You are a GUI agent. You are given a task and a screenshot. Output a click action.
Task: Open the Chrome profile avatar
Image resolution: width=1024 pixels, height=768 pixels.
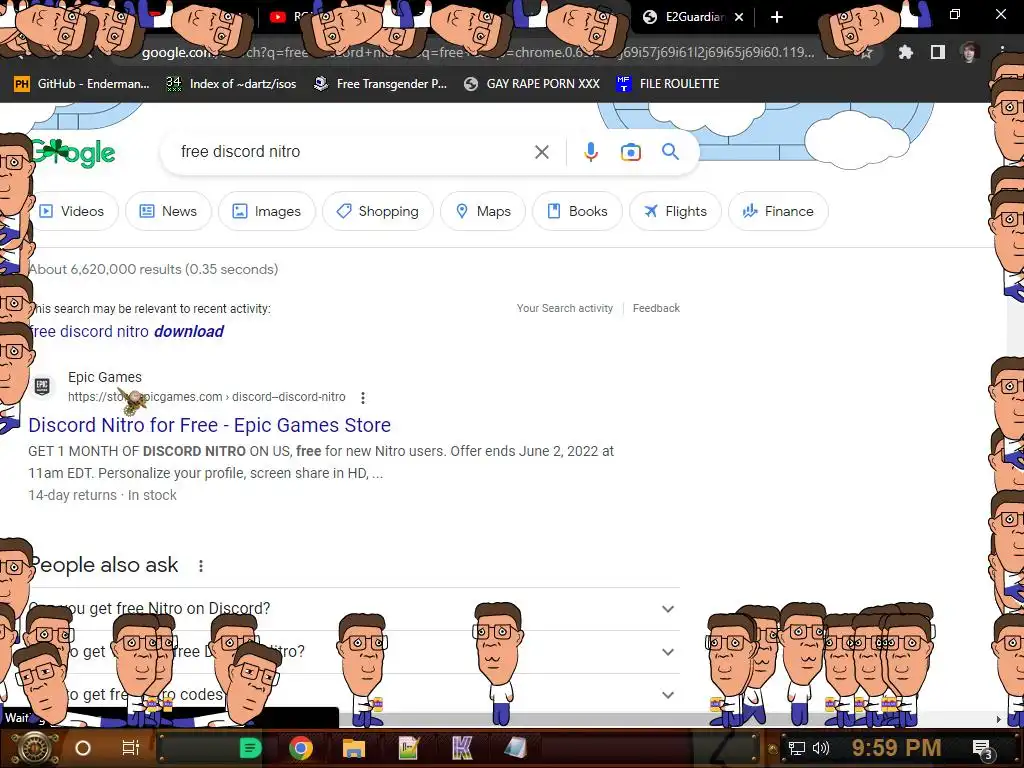(x=969, y=52)
